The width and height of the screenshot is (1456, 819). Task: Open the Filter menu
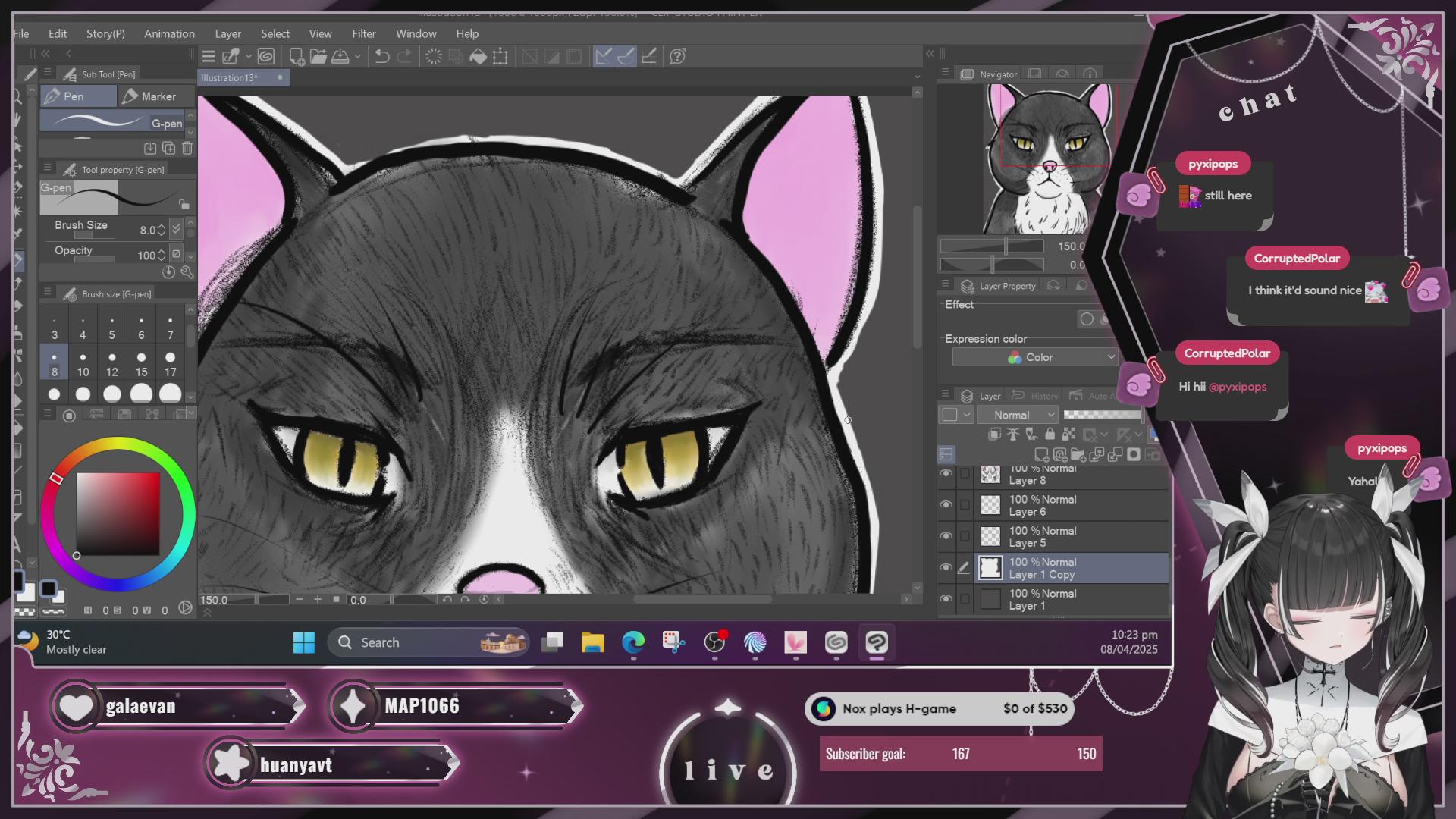point(363,33)
